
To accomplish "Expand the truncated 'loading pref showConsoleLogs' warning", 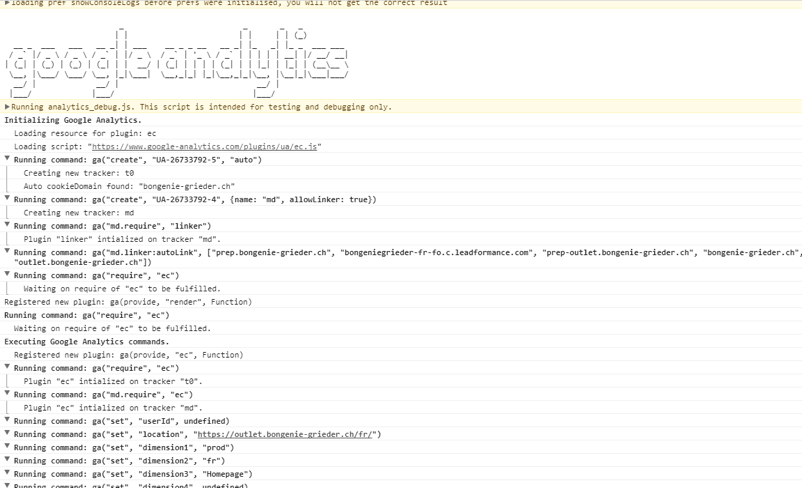I will pos(7,3).
